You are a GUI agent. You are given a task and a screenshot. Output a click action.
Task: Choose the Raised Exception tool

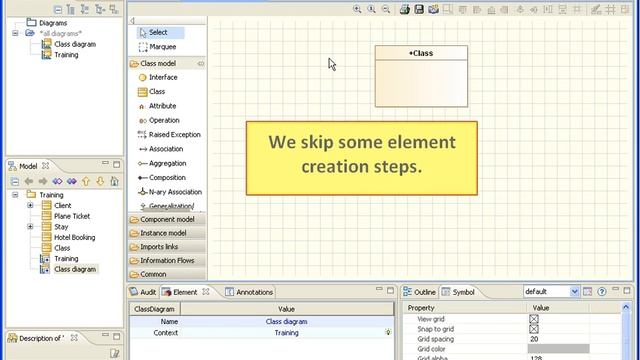[169, 134]
